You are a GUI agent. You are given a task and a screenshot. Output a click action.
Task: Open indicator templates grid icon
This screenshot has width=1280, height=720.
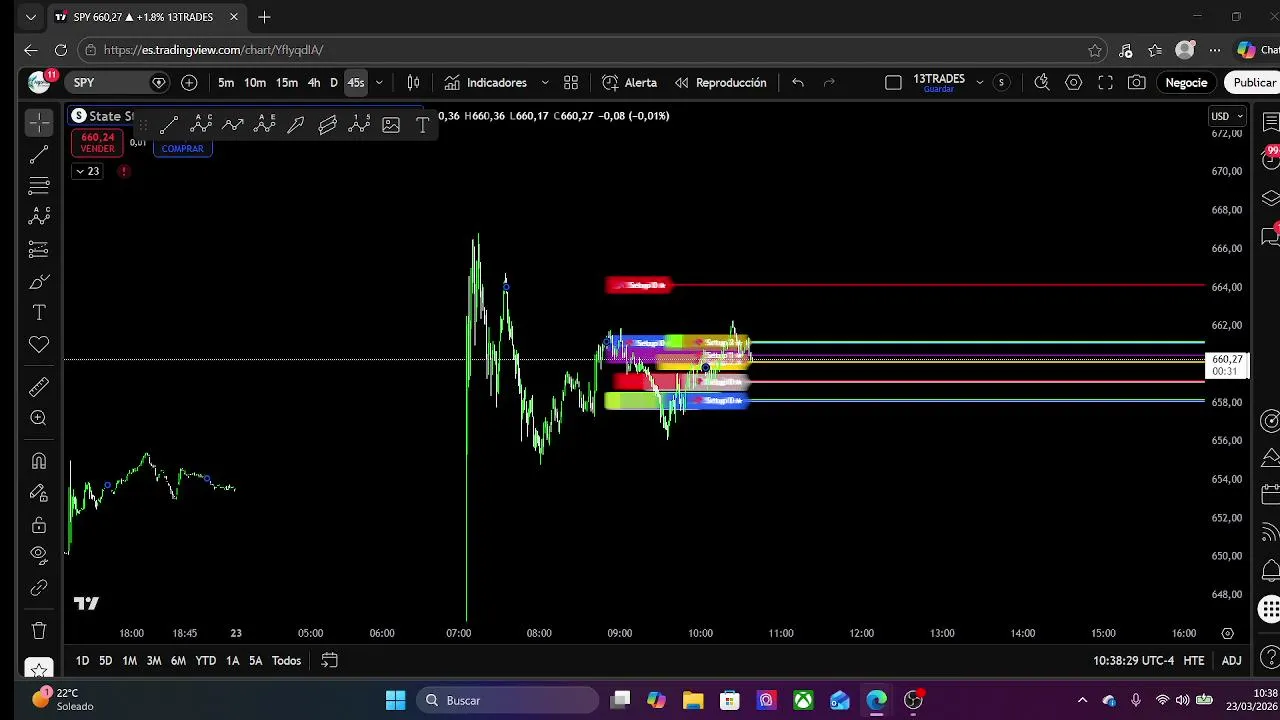click(x=571, y=83)
